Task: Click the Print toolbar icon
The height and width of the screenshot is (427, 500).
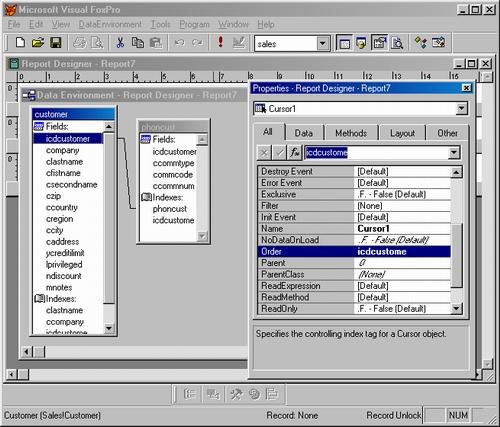Action: (x=80, y=43)
